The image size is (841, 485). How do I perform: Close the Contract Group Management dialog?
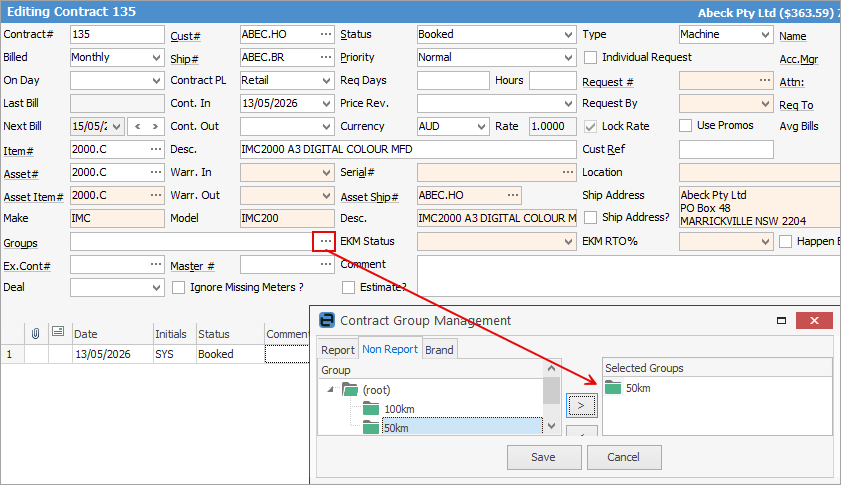[x=814, y=320]
